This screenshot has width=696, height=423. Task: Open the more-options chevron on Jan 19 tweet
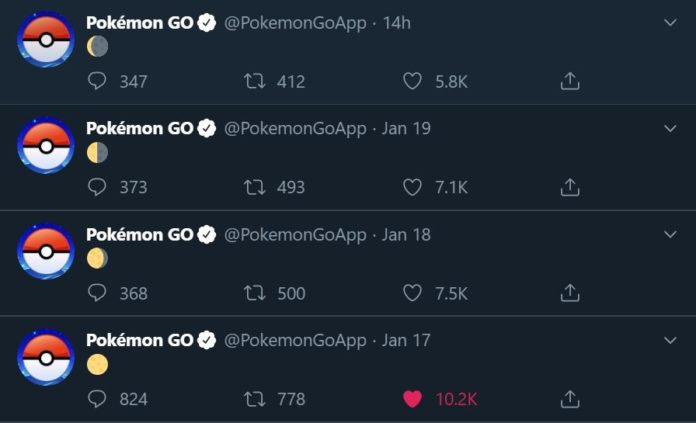[670, 128]
